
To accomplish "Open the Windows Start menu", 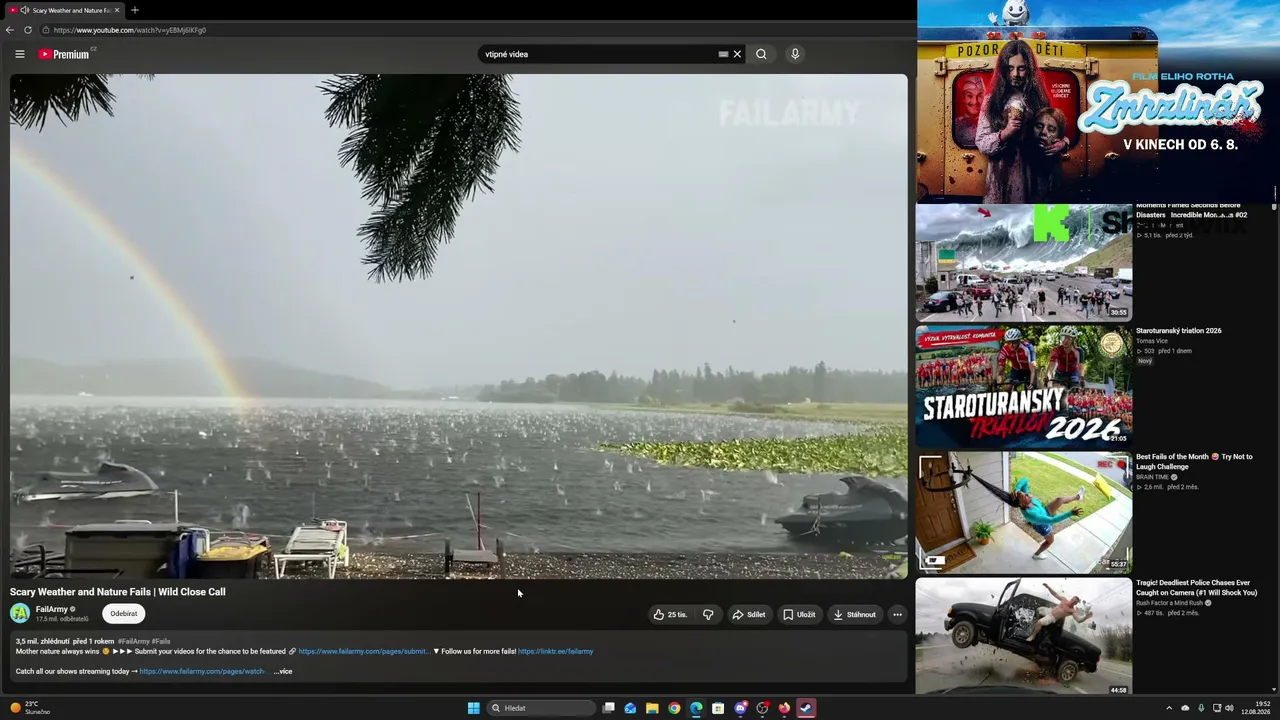I will click(473, 708).
